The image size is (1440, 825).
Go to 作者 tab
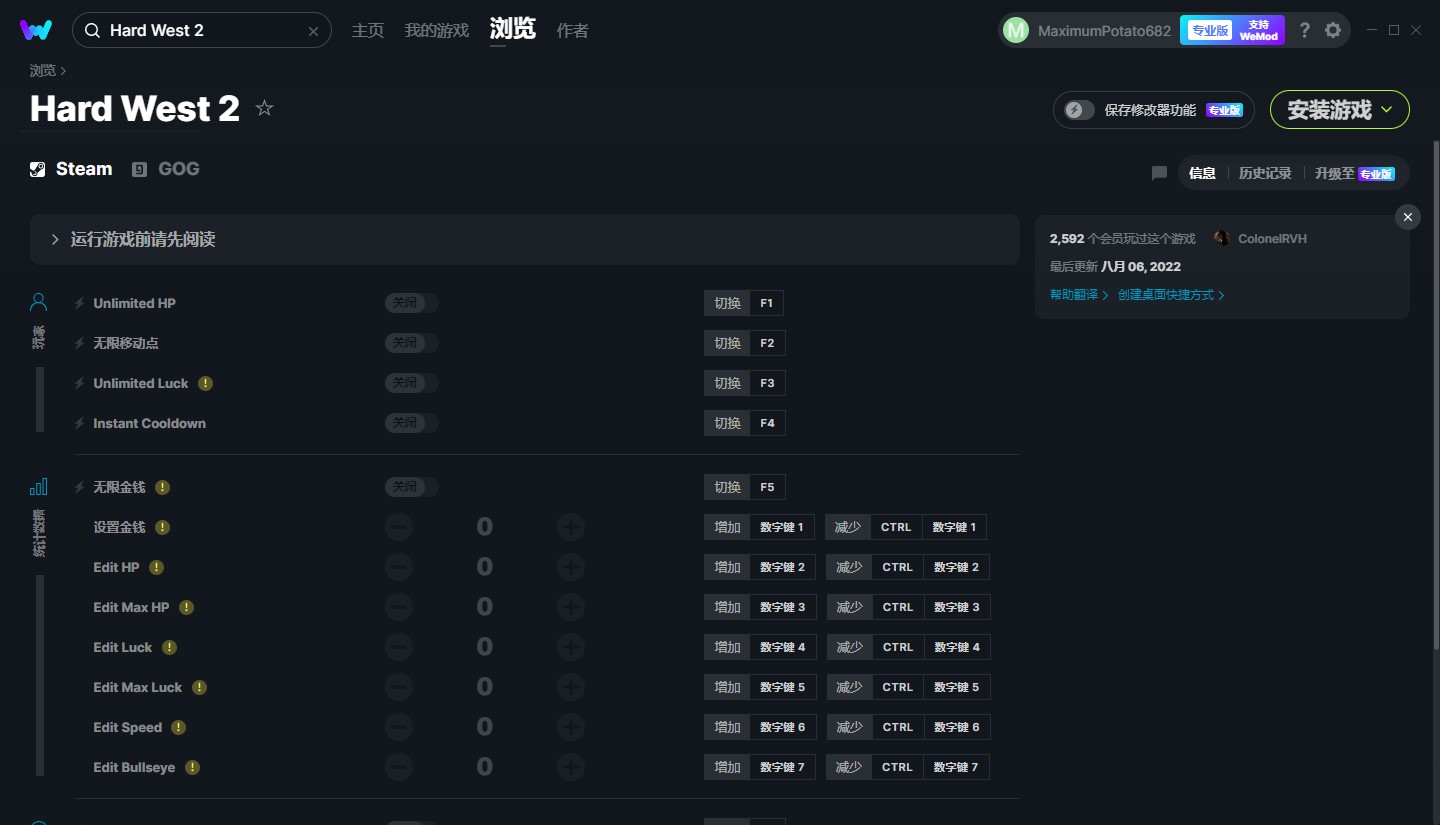tap(573, 31)
